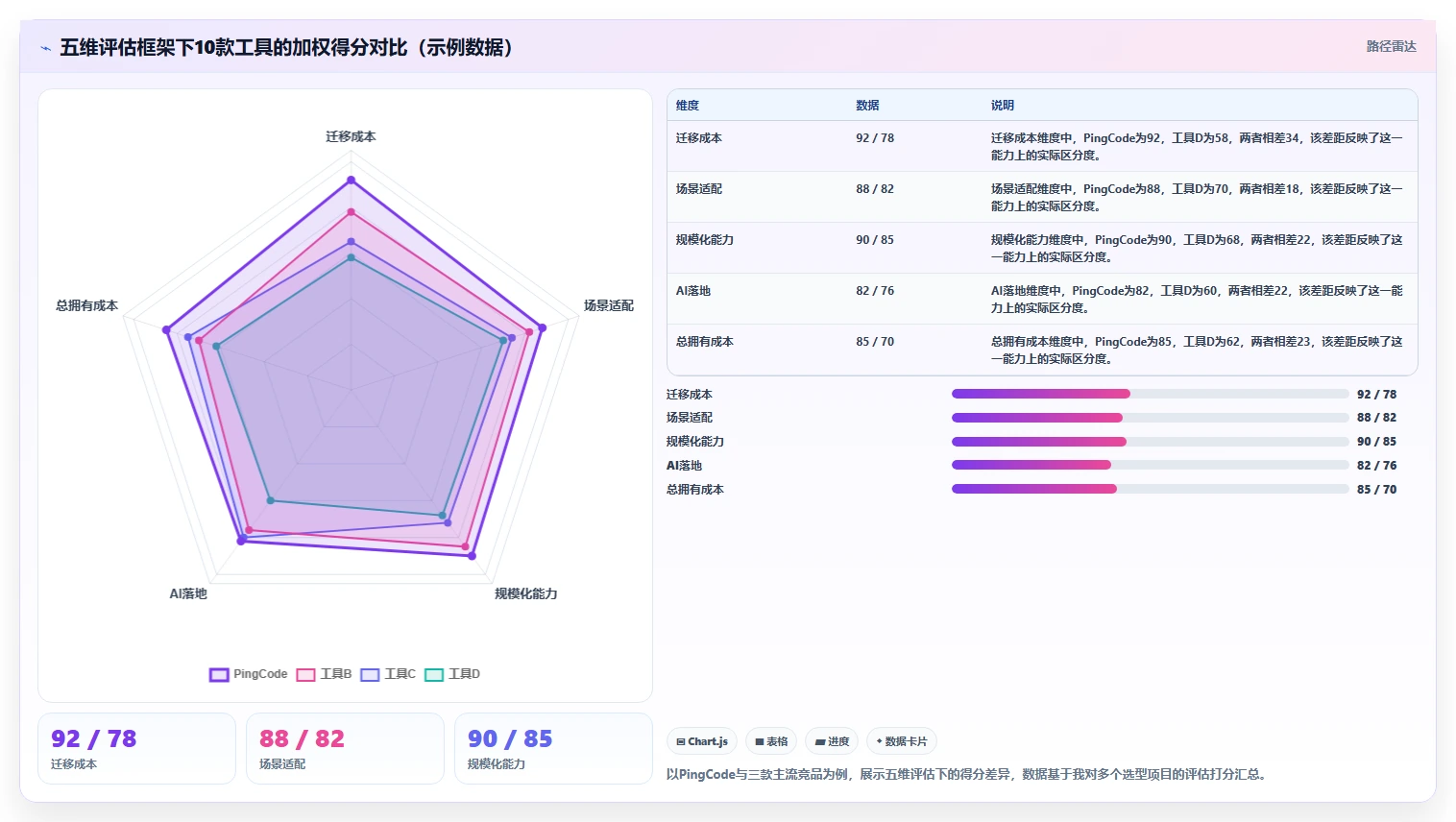Screen dimensions: 1456x822
Task: Click the 迁移成本 progress bar
Action: pyautogui.click(x=1150, y=394)
